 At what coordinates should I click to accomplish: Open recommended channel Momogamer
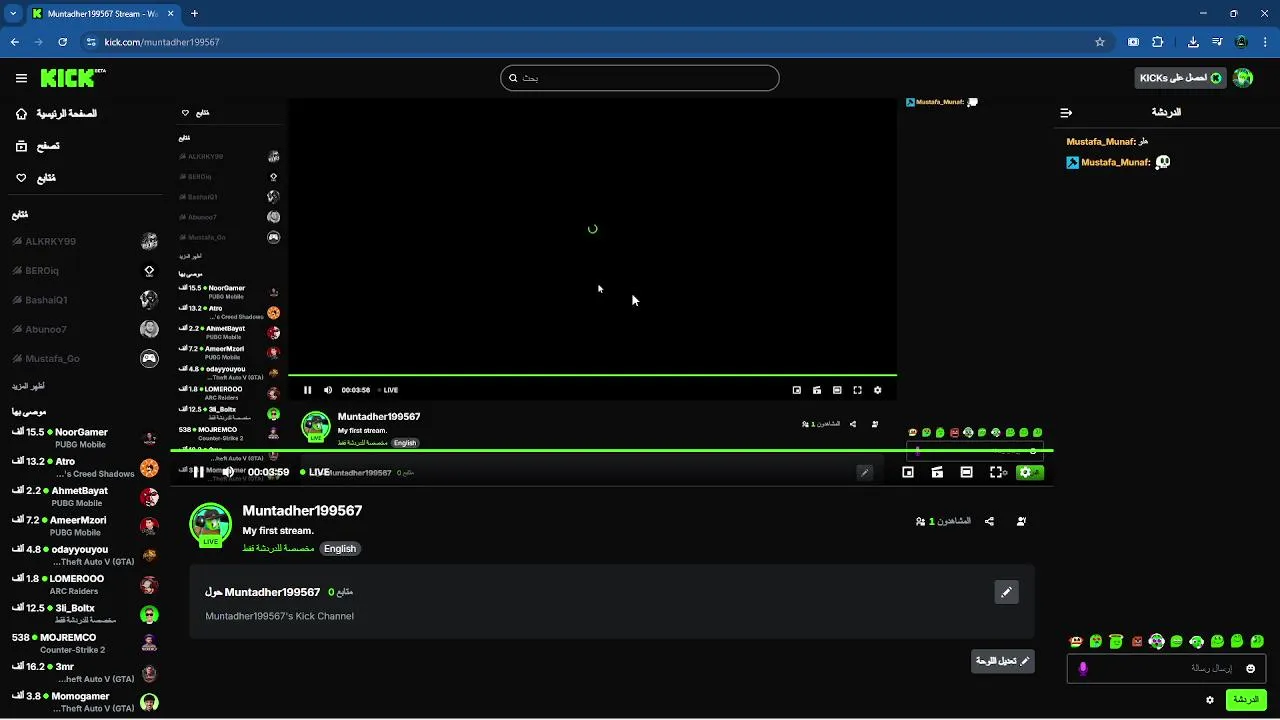click(85, 702)
